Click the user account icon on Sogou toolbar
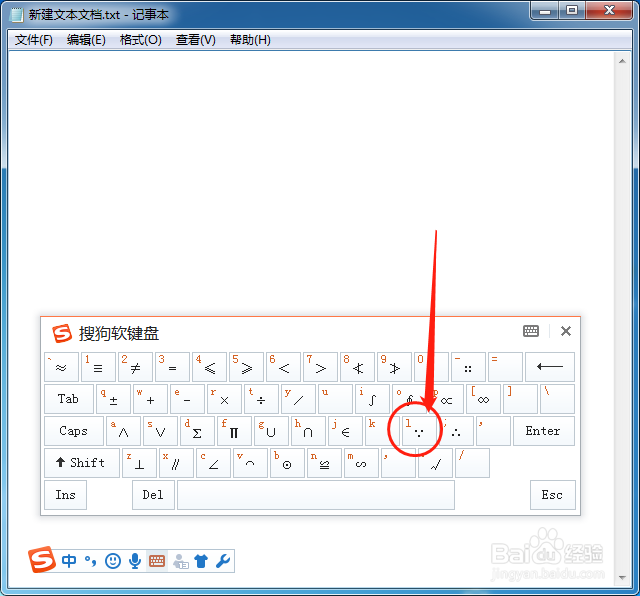640x596 pixels. (x=180, y=562)
